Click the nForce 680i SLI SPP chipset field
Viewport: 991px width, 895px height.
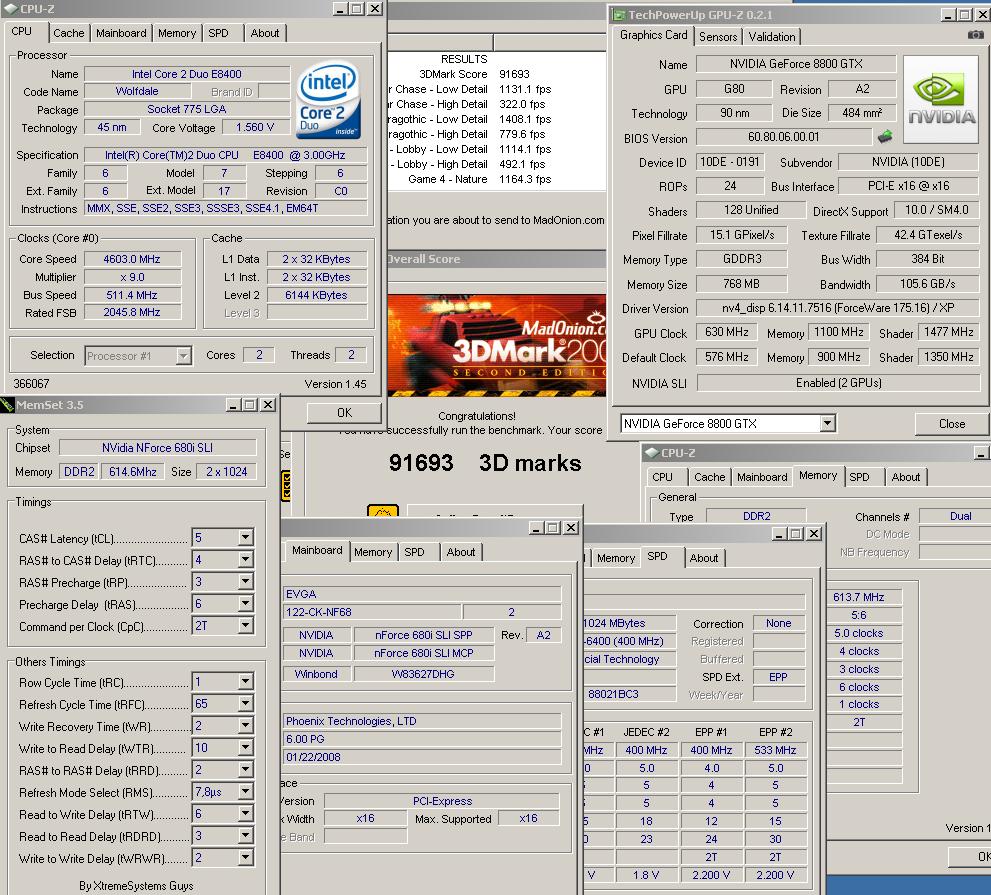click(423, 635)
